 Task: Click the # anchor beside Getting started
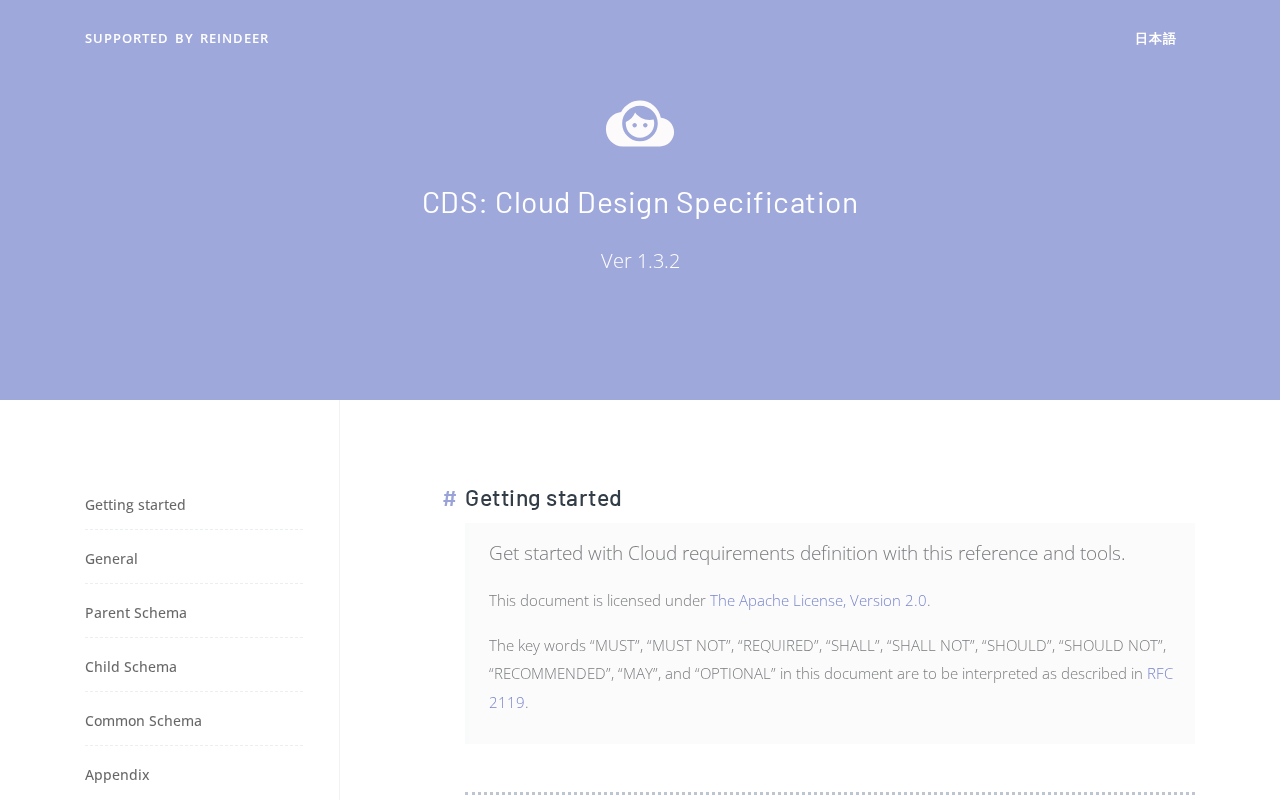pyautogui.click(x=450, y=498)
